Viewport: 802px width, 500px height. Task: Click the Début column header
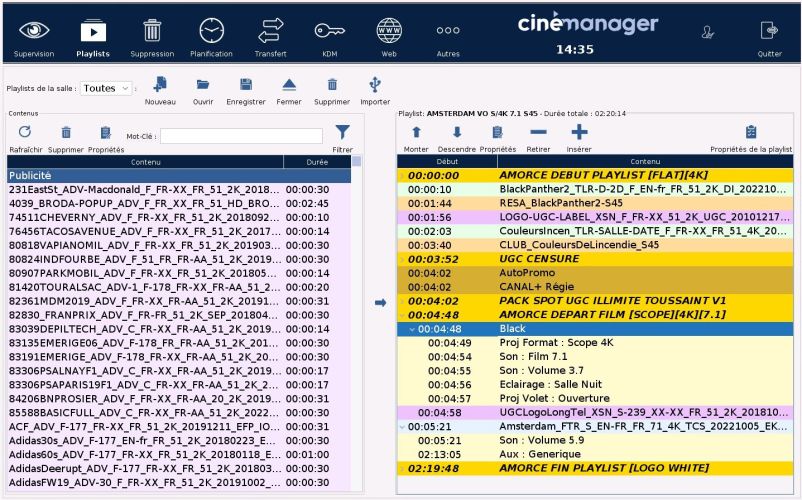[447, 162]
